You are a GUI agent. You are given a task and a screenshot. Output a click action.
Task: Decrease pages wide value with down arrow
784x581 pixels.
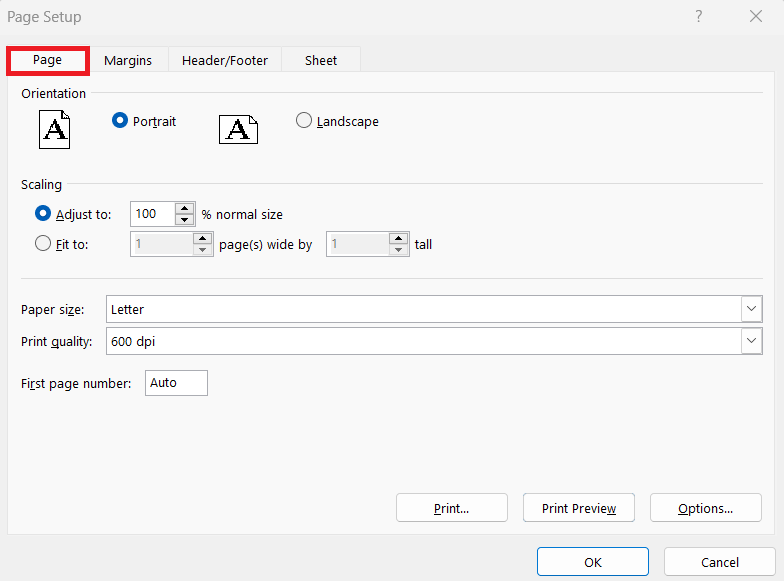pyautogui.click(x=202, y=250)
